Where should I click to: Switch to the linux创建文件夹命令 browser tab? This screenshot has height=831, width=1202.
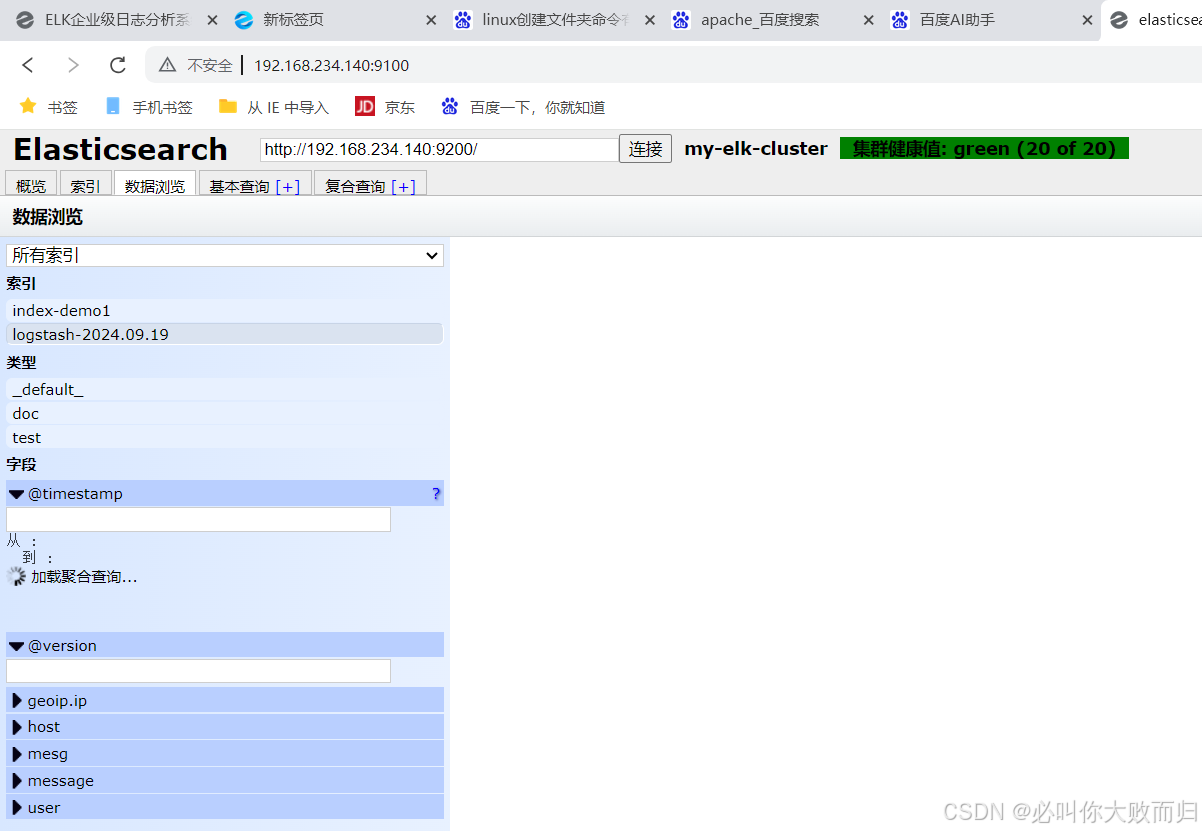coord(553,20)
